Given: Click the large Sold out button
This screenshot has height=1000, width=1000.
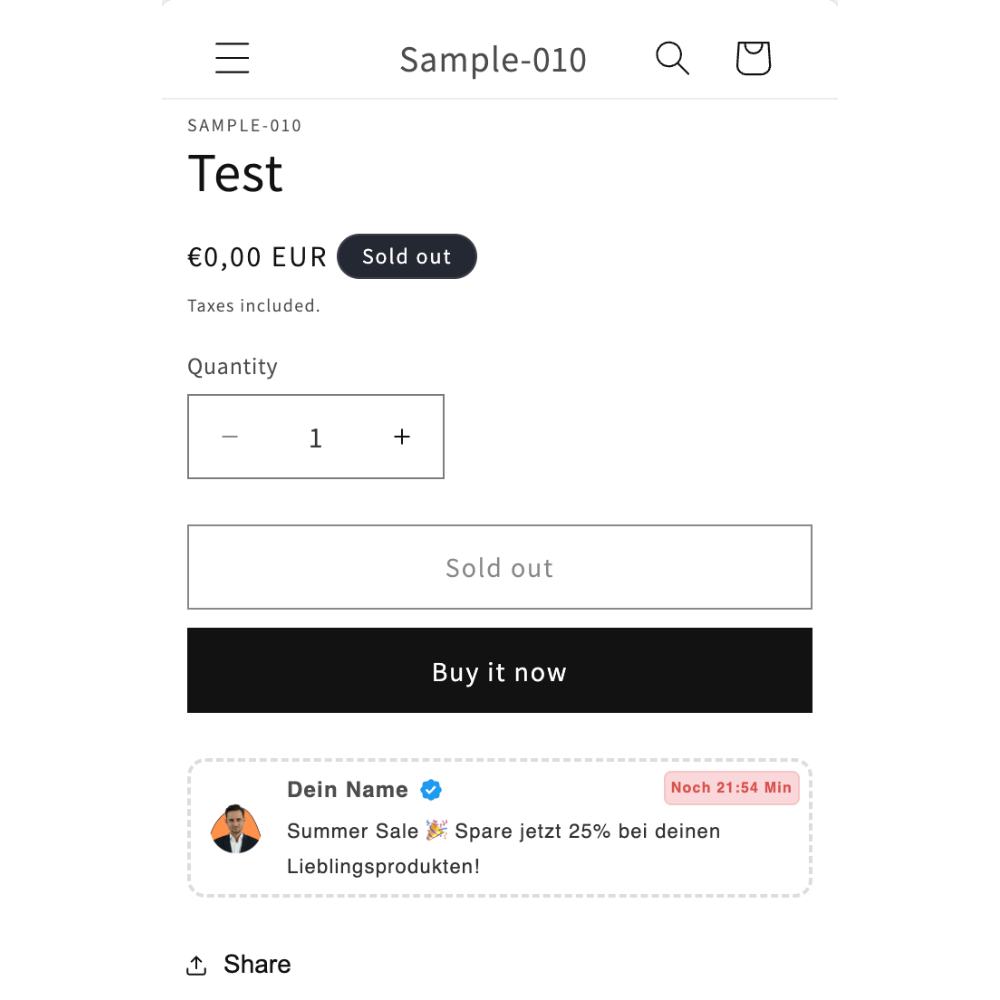Looking at the screenshot, I should click(x=499, y=567).
